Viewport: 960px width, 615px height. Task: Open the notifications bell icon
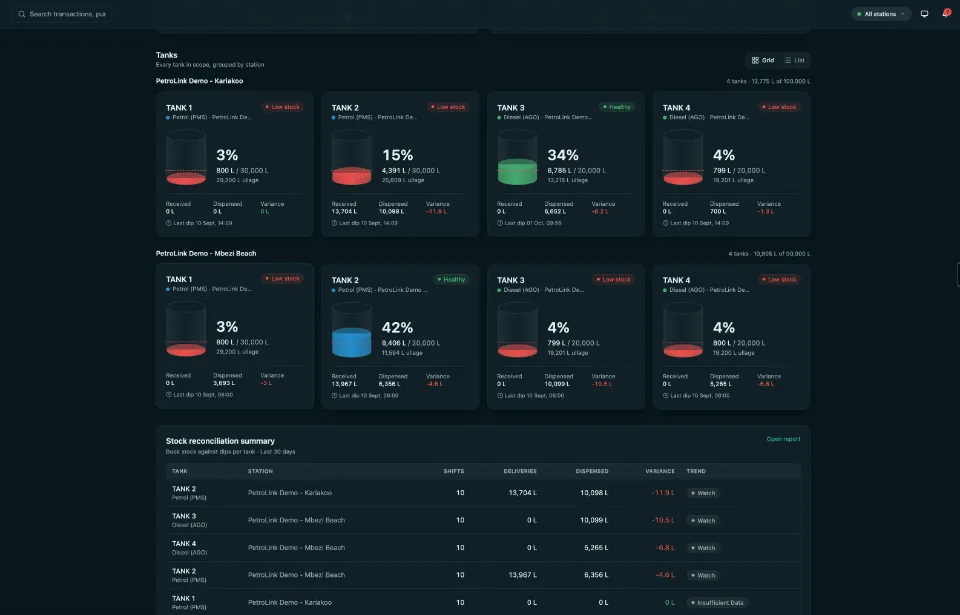click(946, 13)
